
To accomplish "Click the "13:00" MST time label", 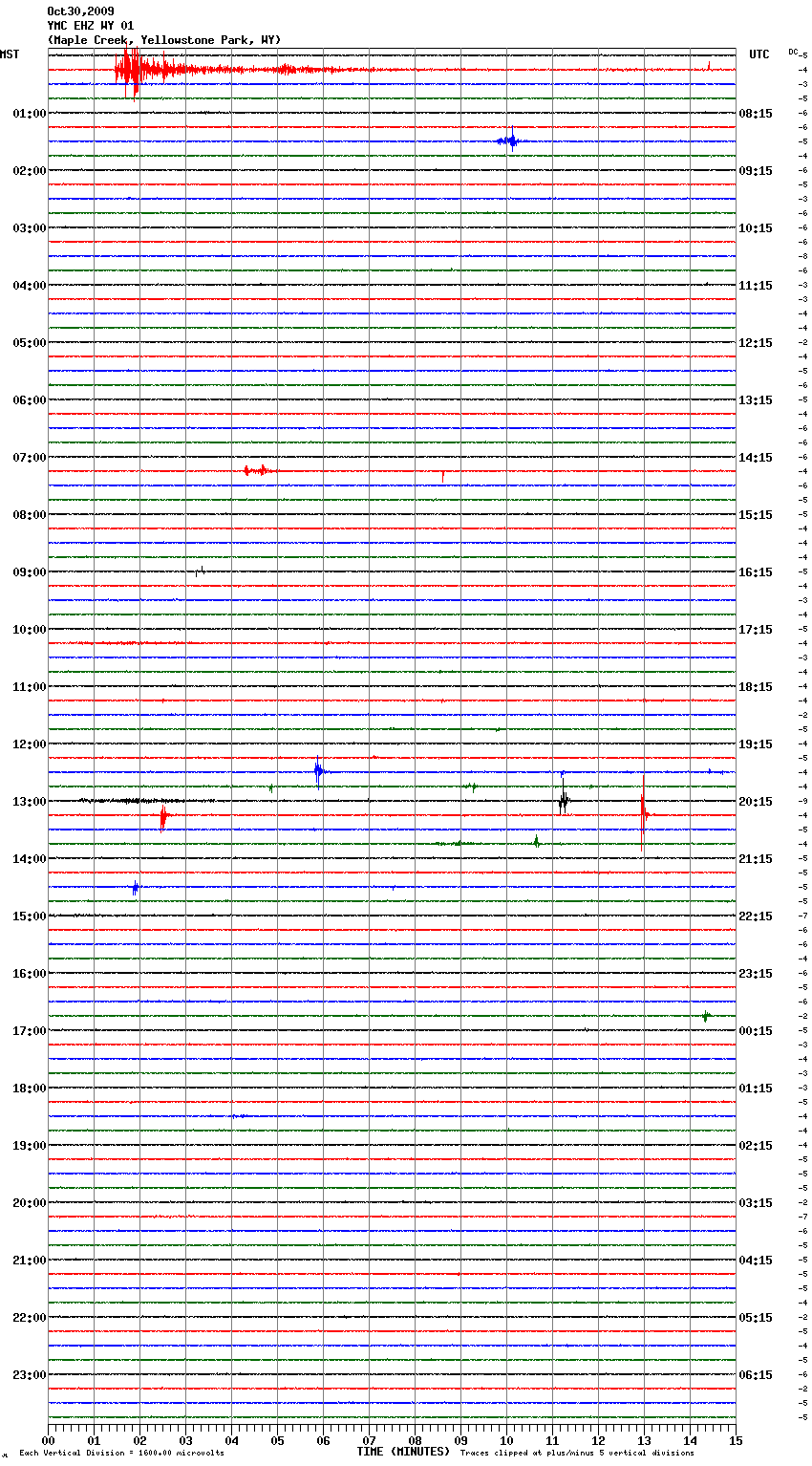I will [30, 802].
